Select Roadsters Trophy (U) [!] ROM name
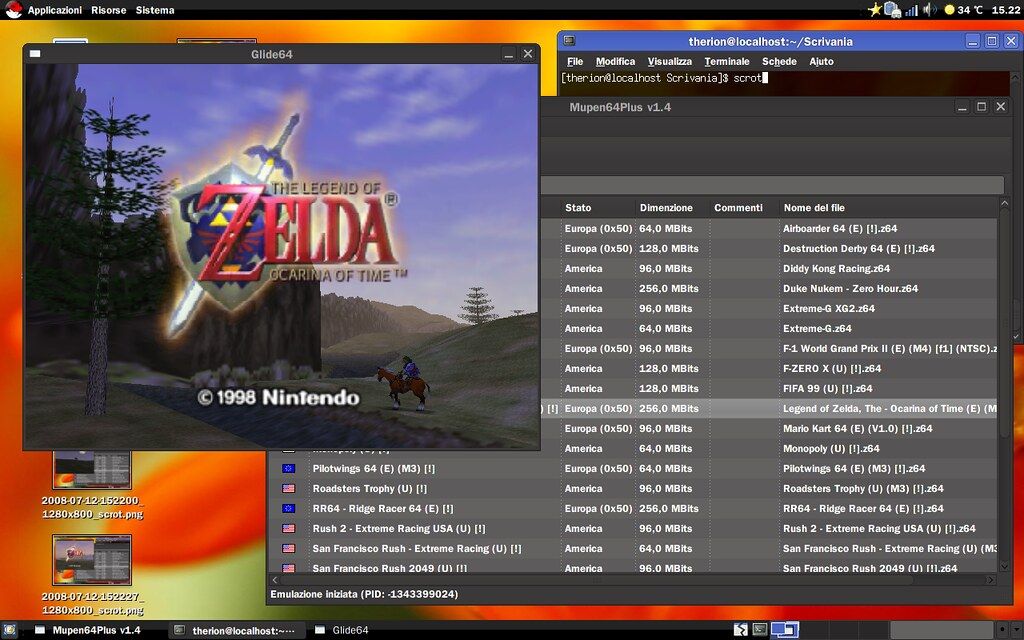1024x640 pixels. (370, 488)
